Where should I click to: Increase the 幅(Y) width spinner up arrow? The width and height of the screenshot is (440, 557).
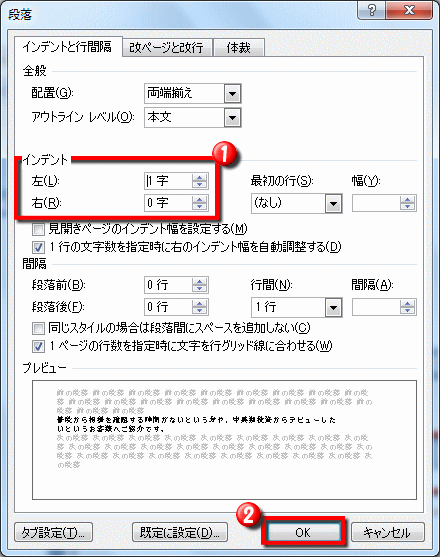tap(407, 200)
